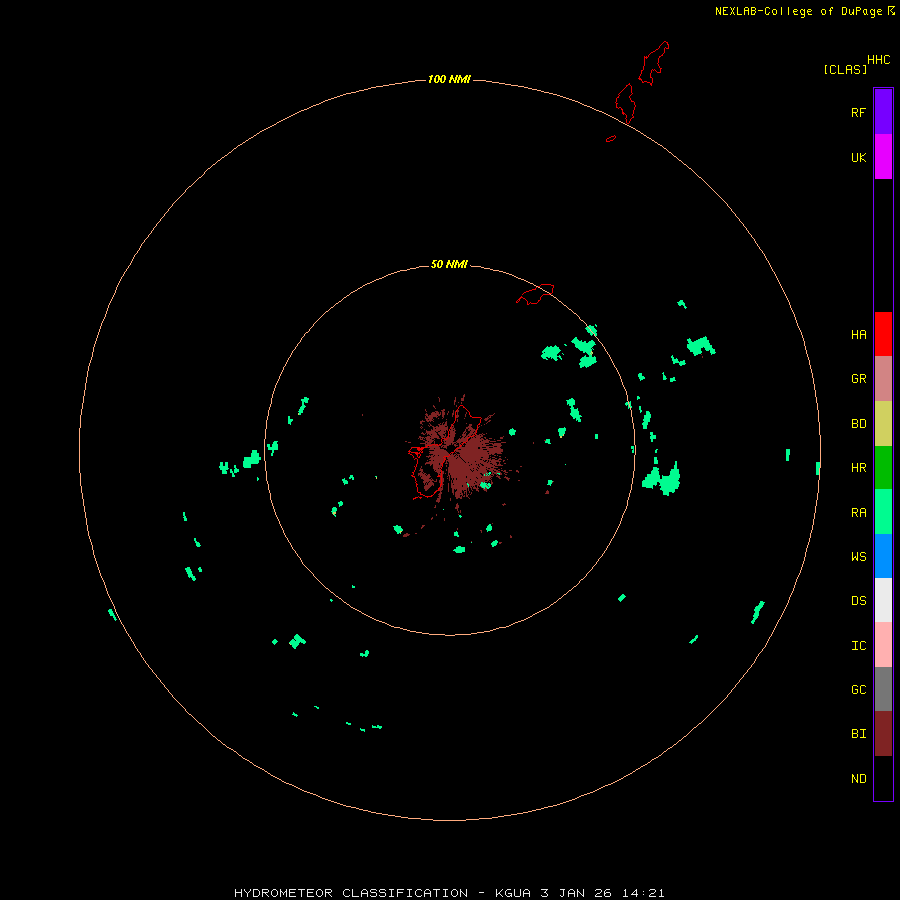
Task: Click the DS legend label
Action: click(858, 600)
